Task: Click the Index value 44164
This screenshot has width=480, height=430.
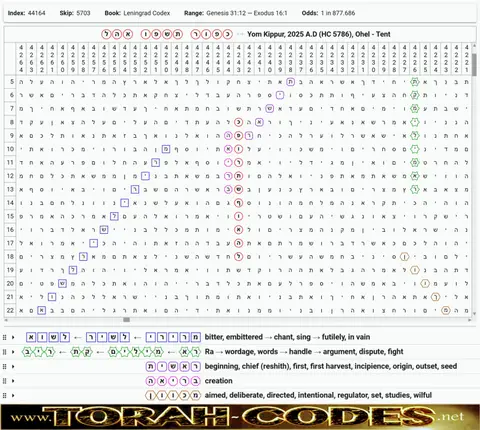Action: [x=37, y=13]
